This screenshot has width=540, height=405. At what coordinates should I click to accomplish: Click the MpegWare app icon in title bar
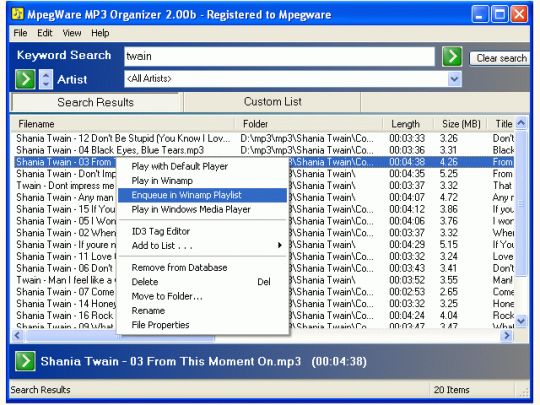pos(18,14)
